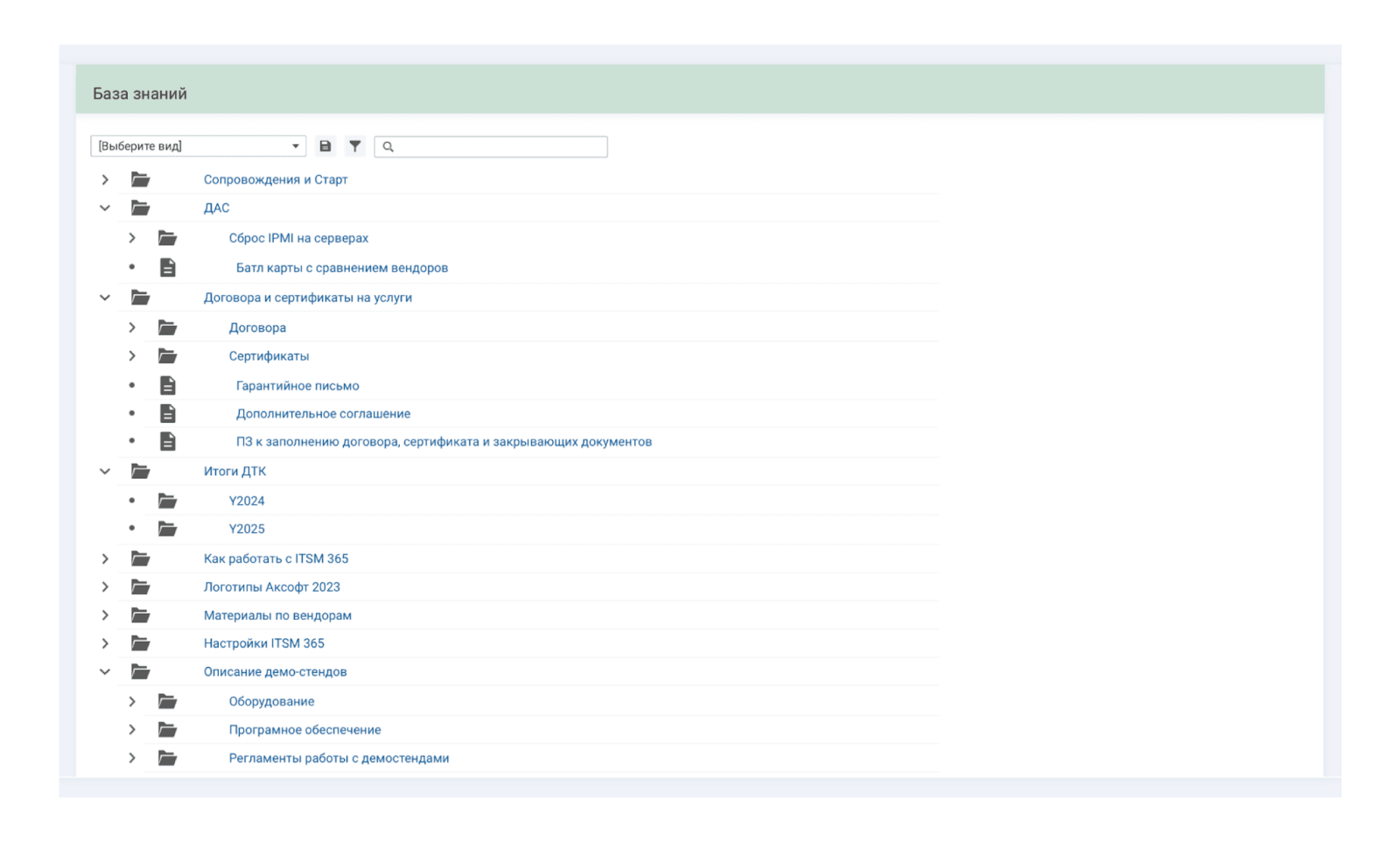Click the document icon for Дополнительное соглашение

coord(168,413)
